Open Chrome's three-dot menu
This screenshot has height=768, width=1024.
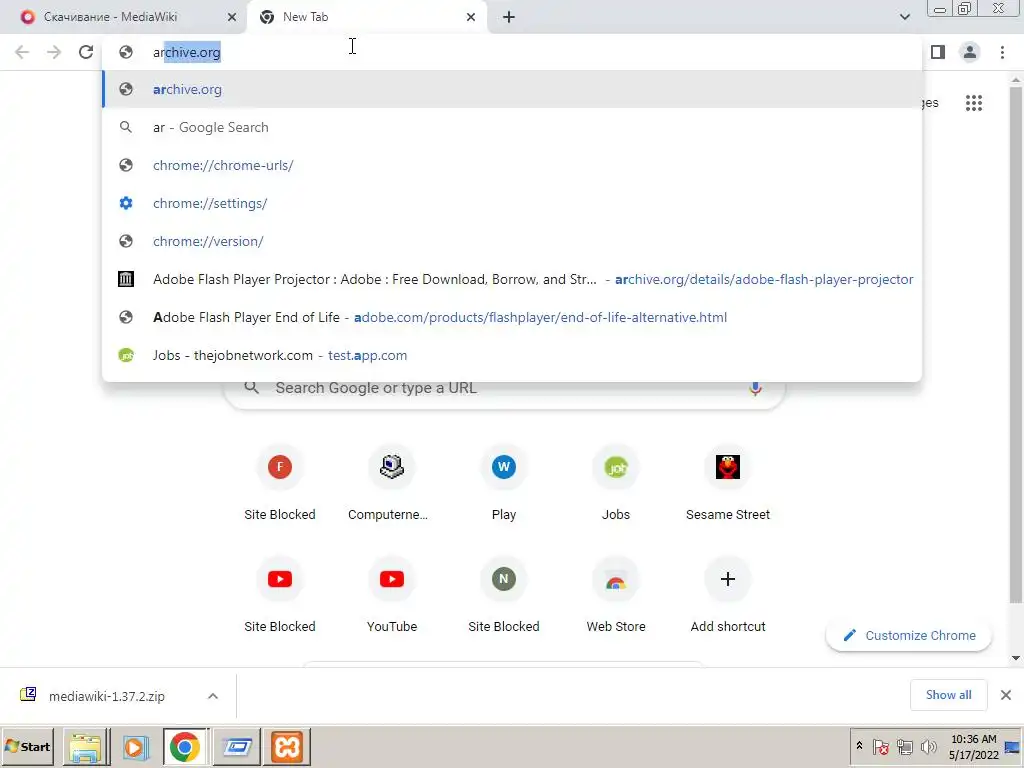point(1002,52)
